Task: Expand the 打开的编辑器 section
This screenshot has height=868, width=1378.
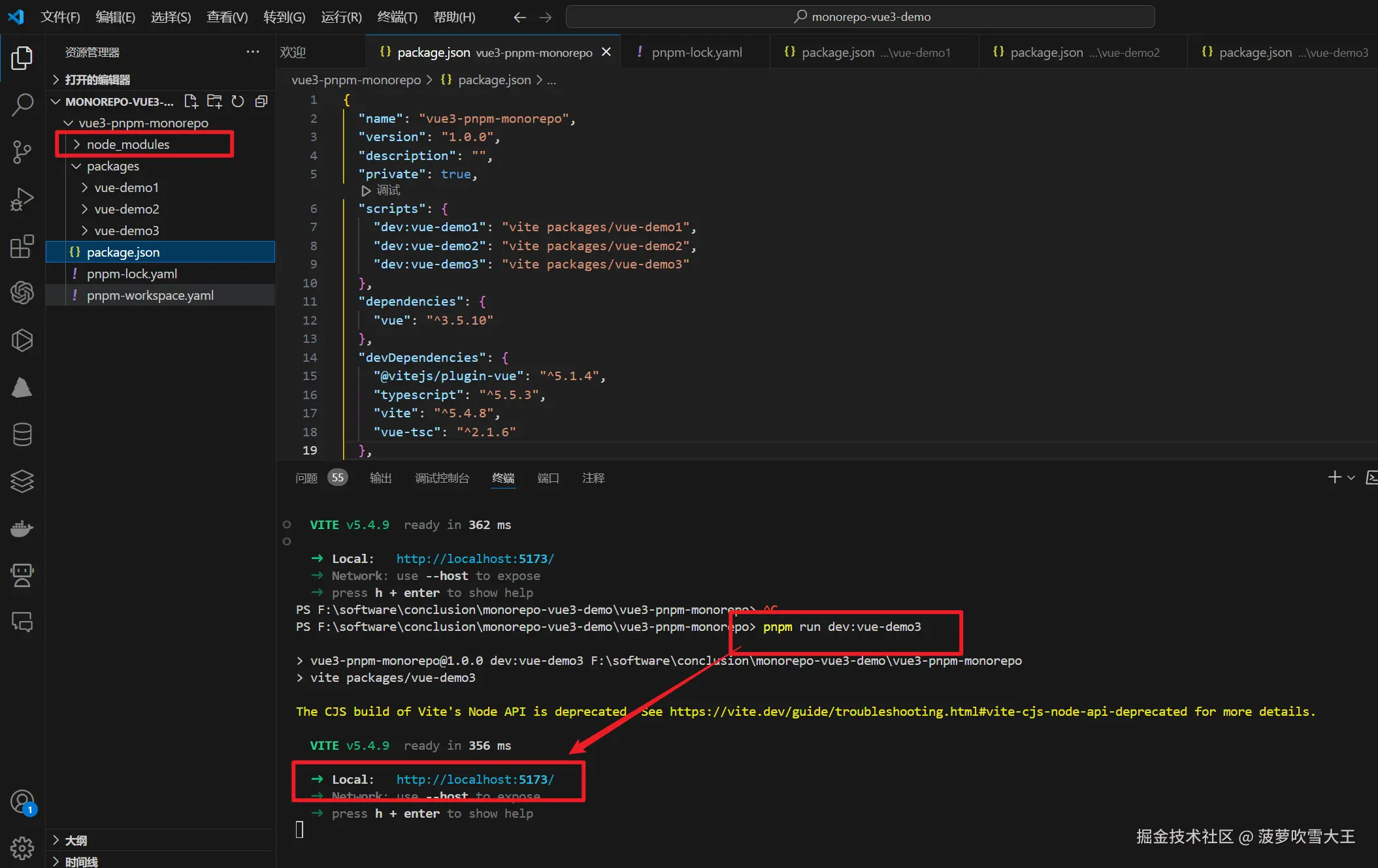Action: [97, 80]
